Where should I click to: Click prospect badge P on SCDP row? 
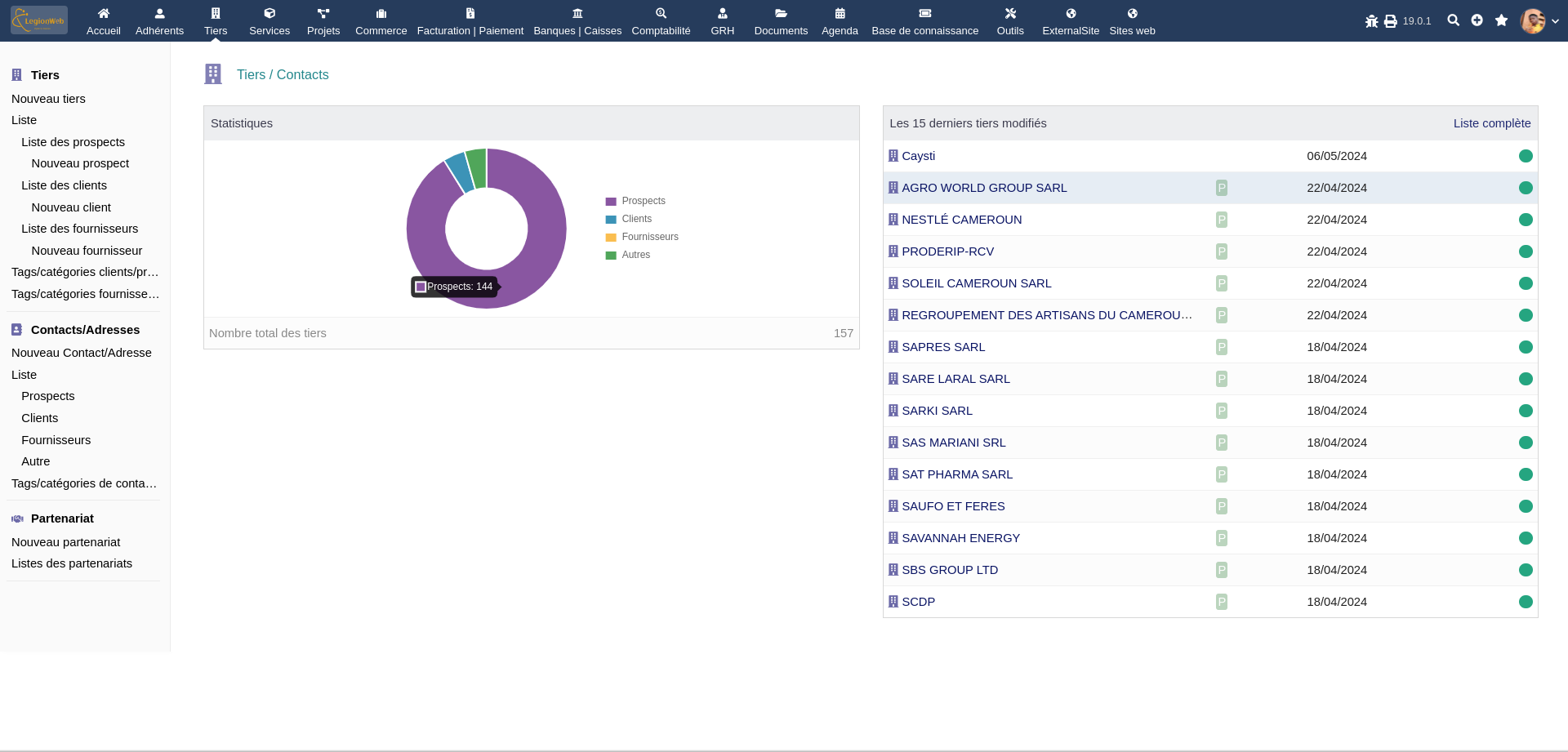(1222, 602)
